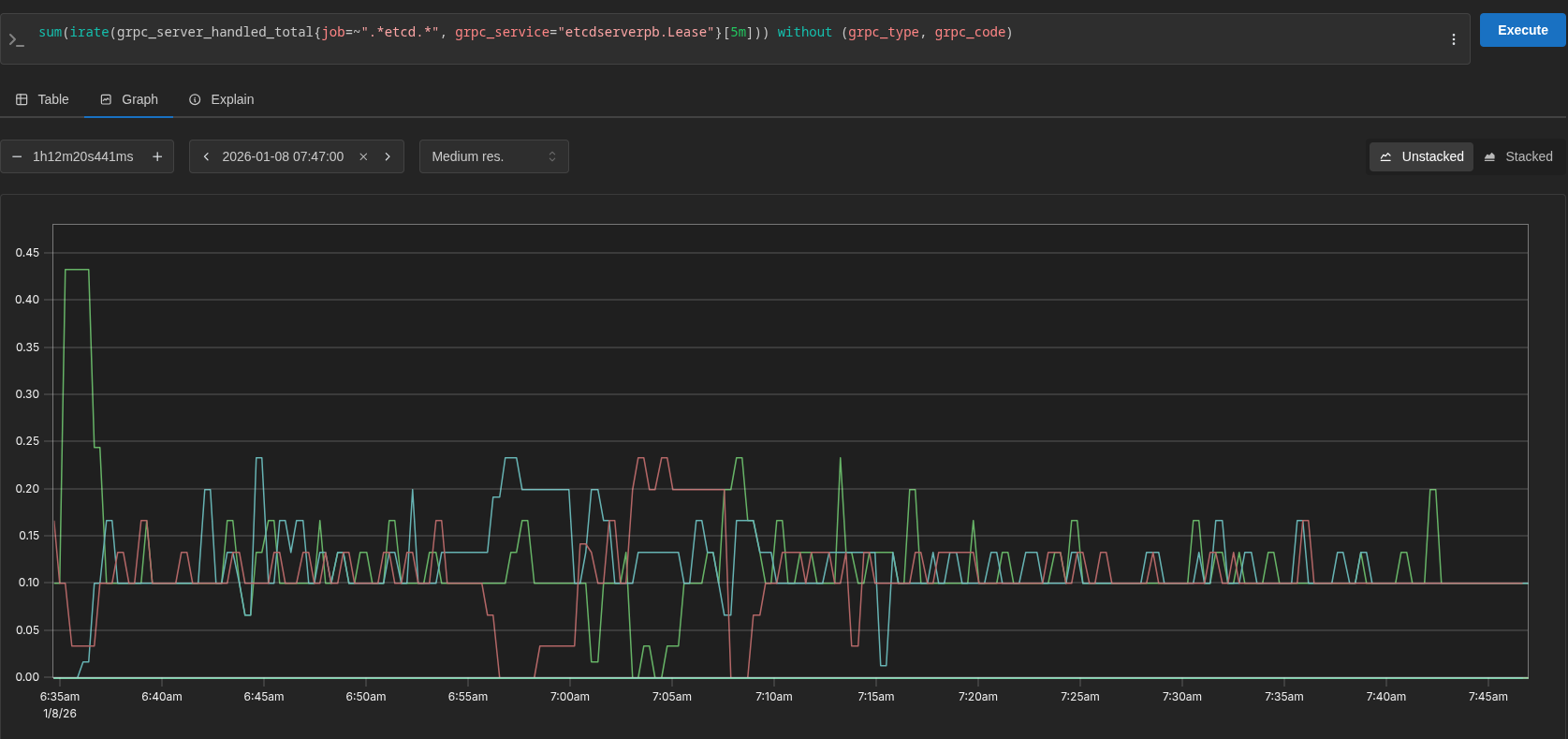The width and height of the screenshot is (1568, 739).
Task: Click the query prompt icon
Action: [16, 39]
